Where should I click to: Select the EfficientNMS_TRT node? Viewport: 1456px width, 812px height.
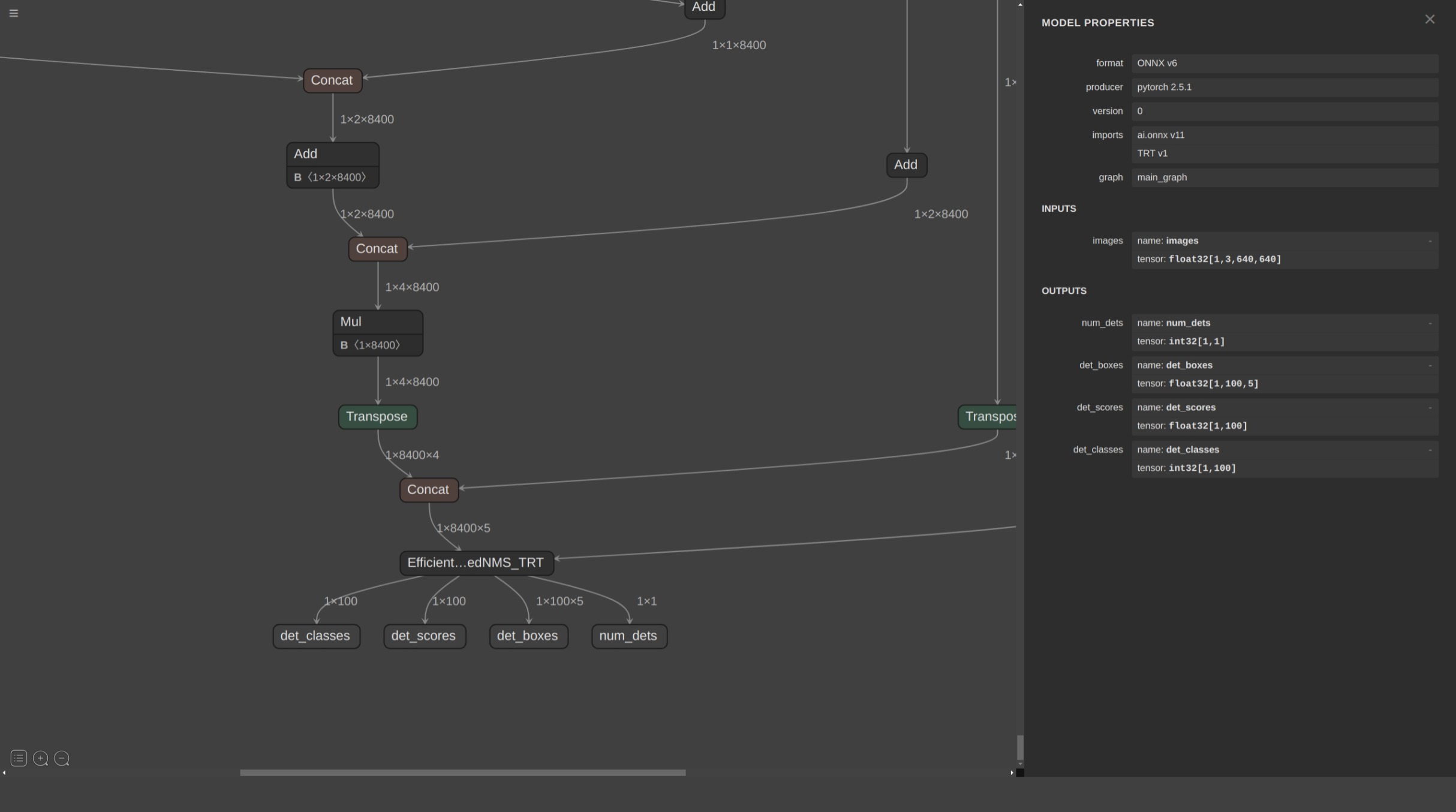tap(476, 563)
